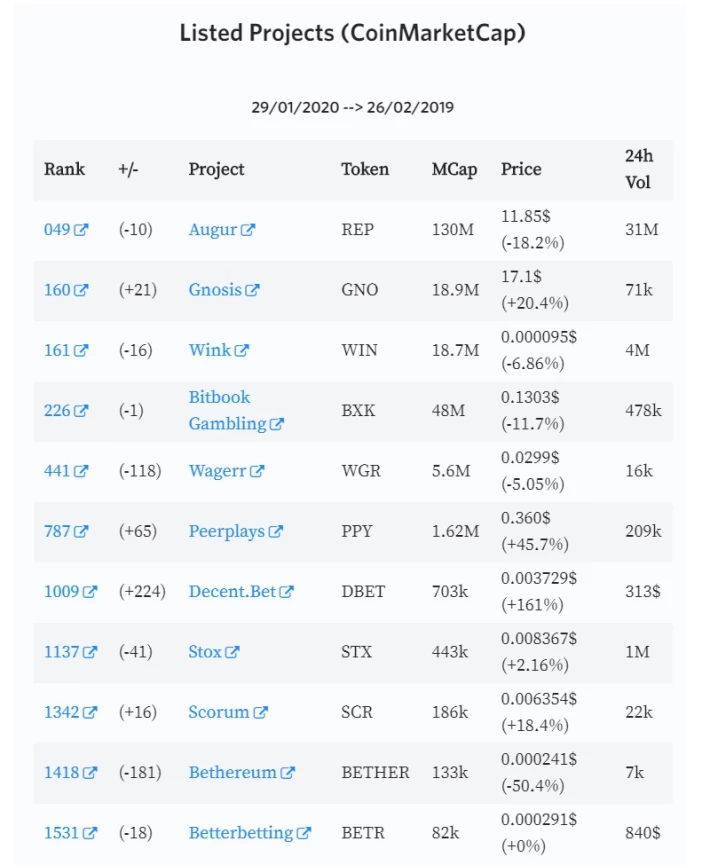Open the Decent.Bet project link
This screenshot has height=865, width=710.
click(241, 591)
